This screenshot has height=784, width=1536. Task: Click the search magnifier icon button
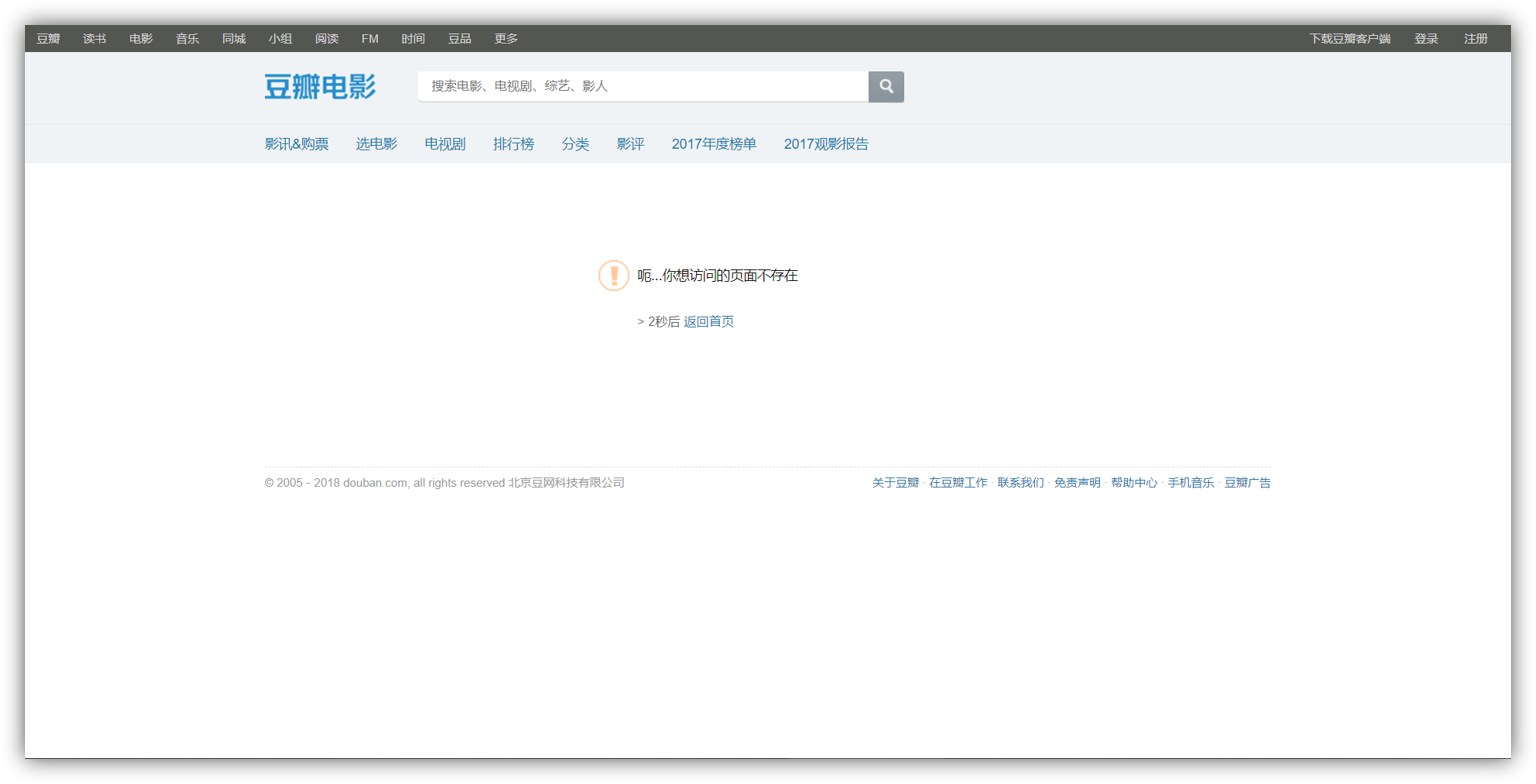click(x=886, y=86)
